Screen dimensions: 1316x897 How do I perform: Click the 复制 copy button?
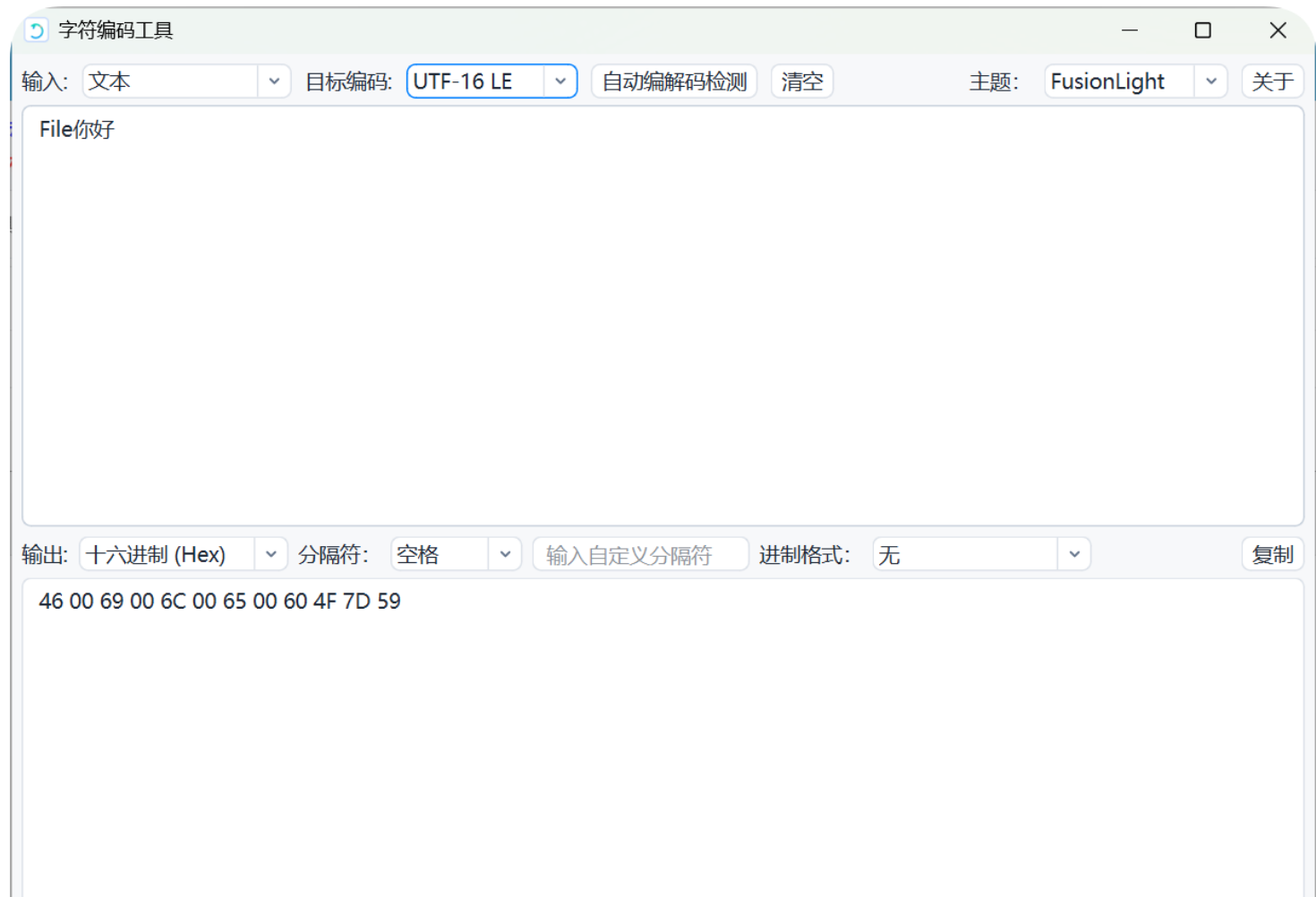click(x=1271, y=555)
